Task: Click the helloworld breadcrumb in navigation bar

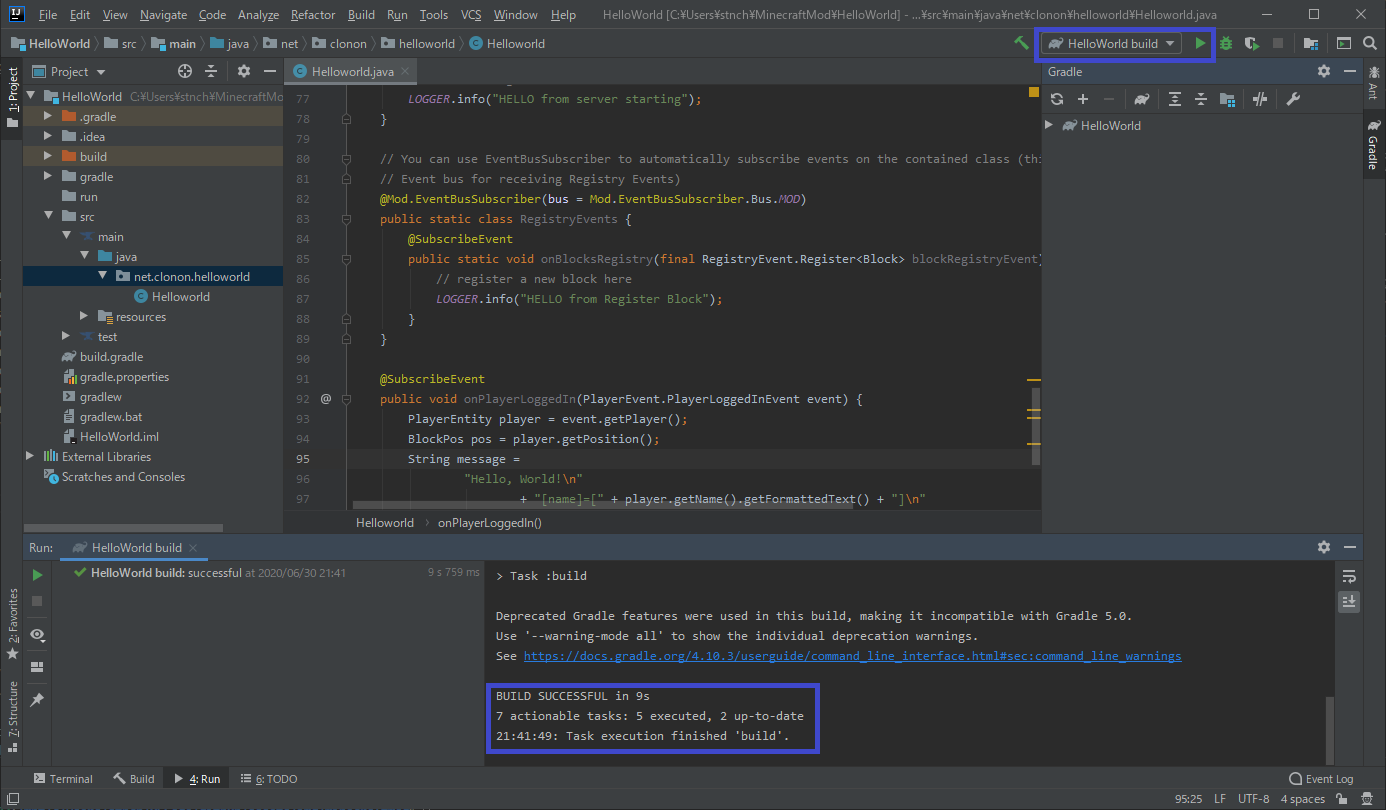Action: [x=419, y=43]
